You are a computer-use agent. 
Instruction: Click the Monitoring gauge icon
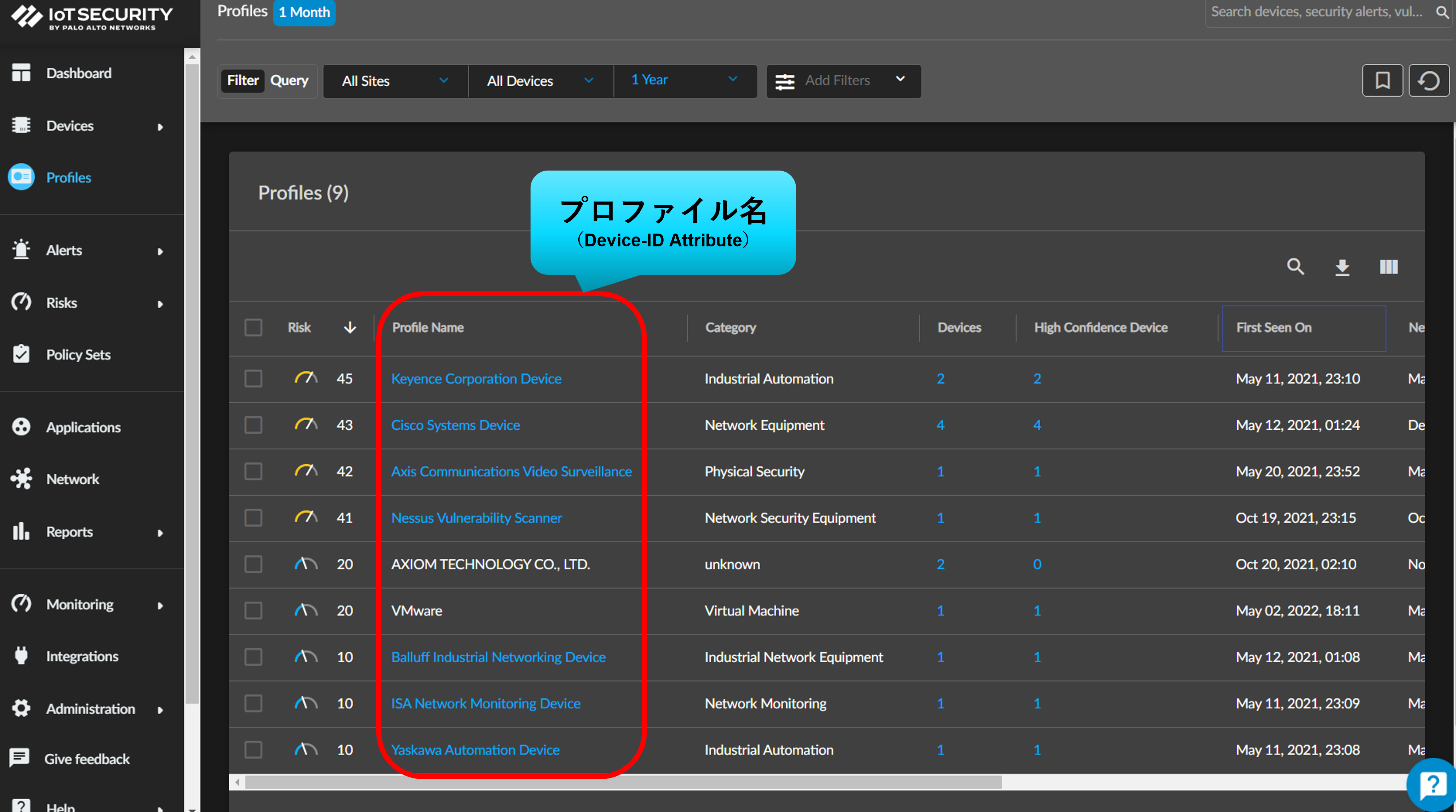point(22,604)
